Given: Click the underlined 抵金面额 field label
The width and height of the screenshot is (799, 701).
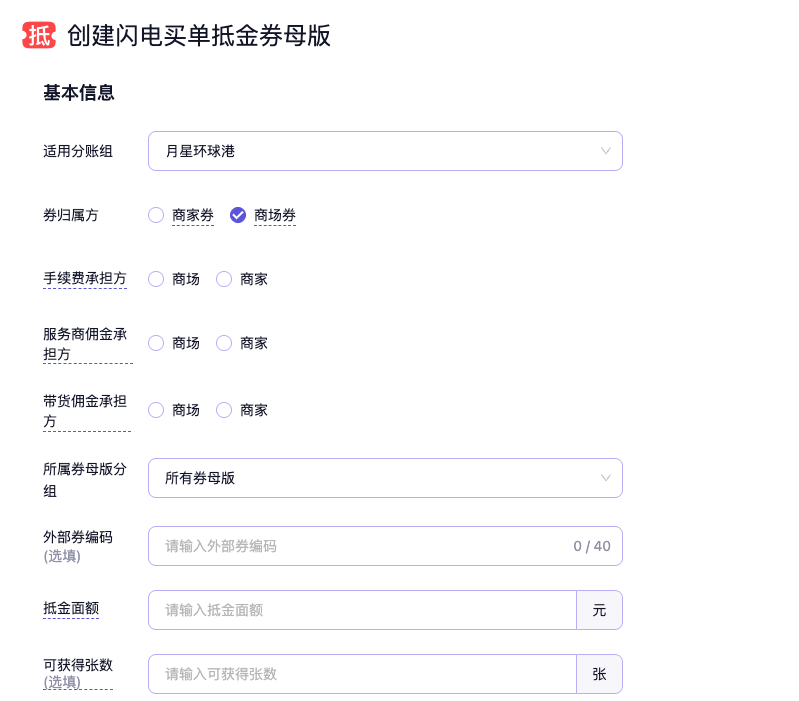Looking at the screenshot, I should tap(71, 609).
